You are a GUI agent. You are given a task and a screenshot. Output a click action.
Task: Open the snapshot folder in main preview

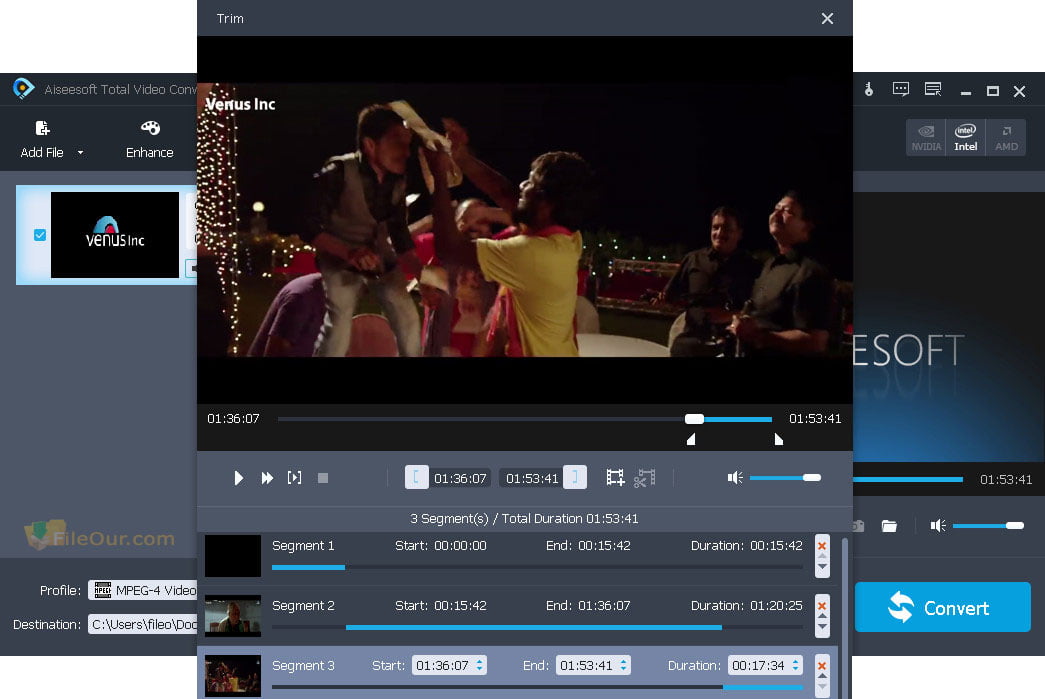coord(889,526)
